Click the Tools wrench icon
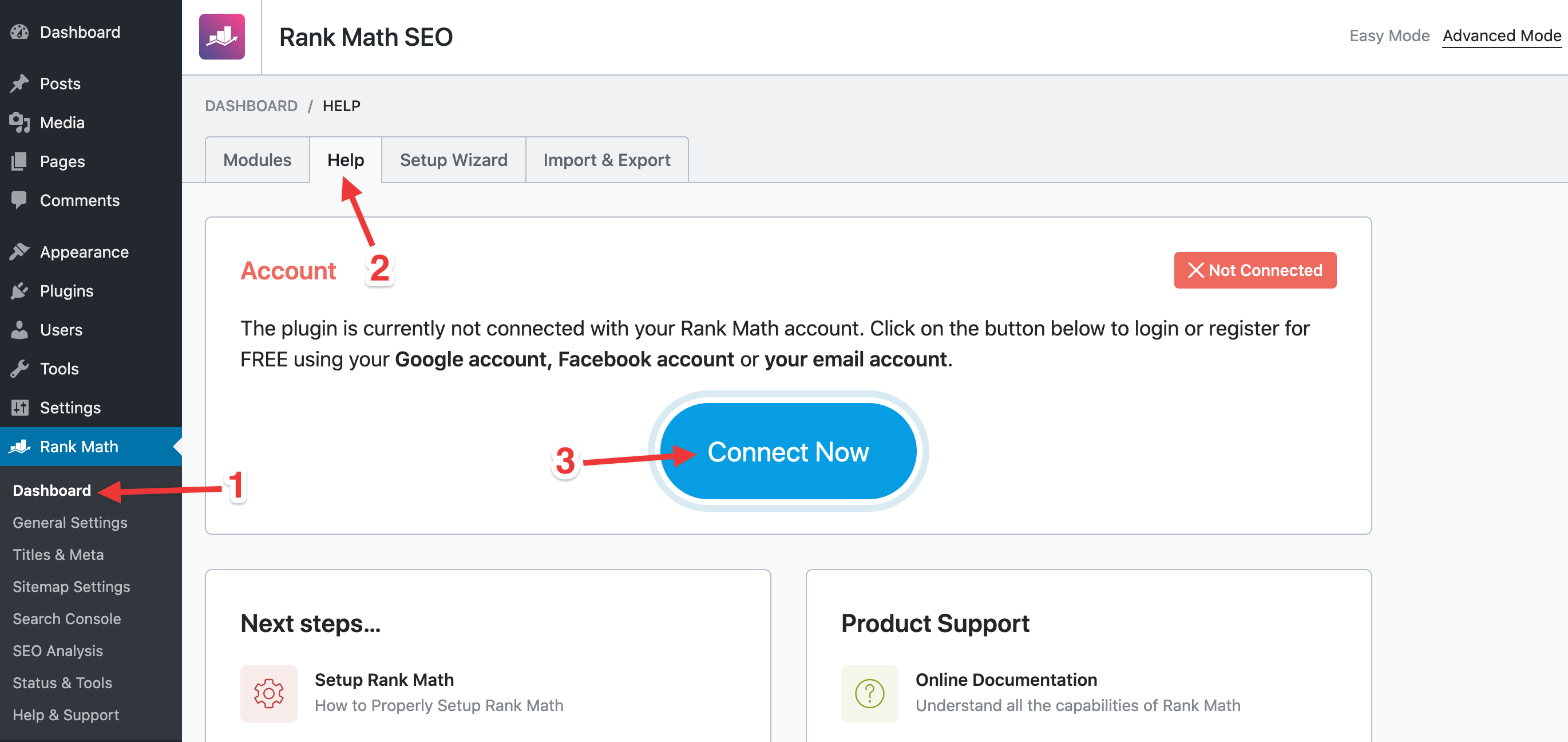 [x=19, y=368]
